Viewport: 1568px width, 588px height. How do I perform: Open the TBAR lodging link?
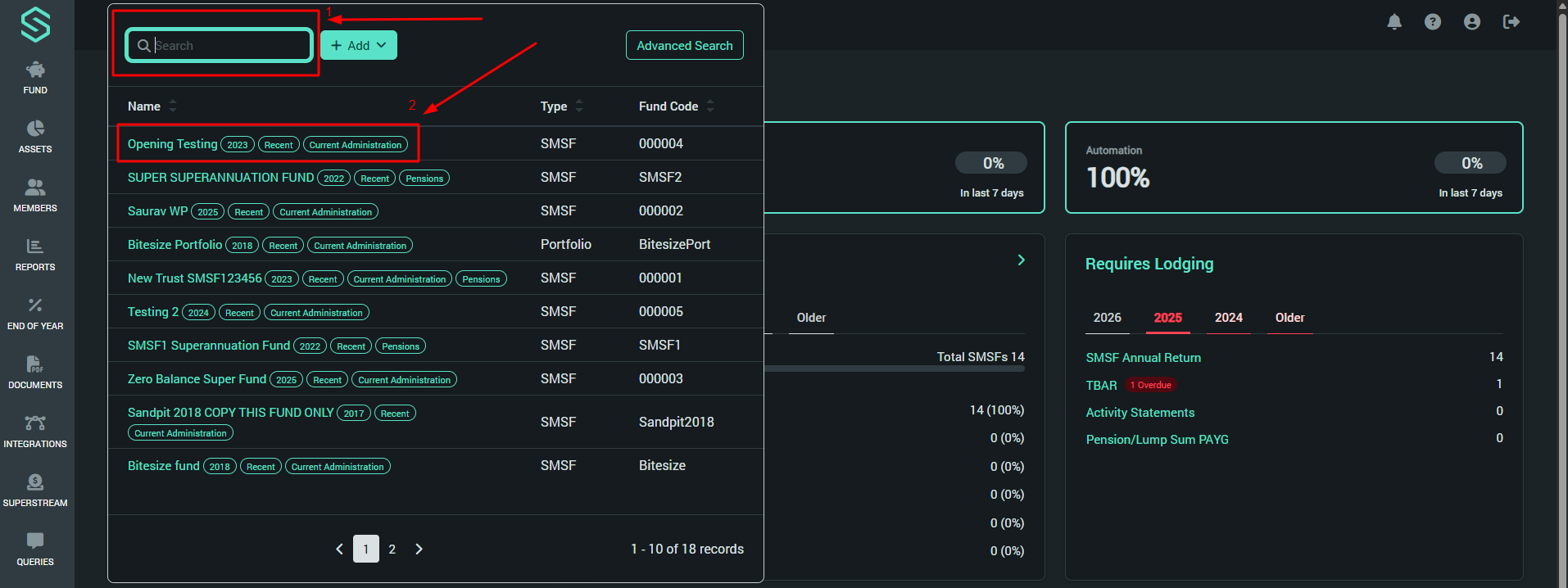click(1101, 385)
